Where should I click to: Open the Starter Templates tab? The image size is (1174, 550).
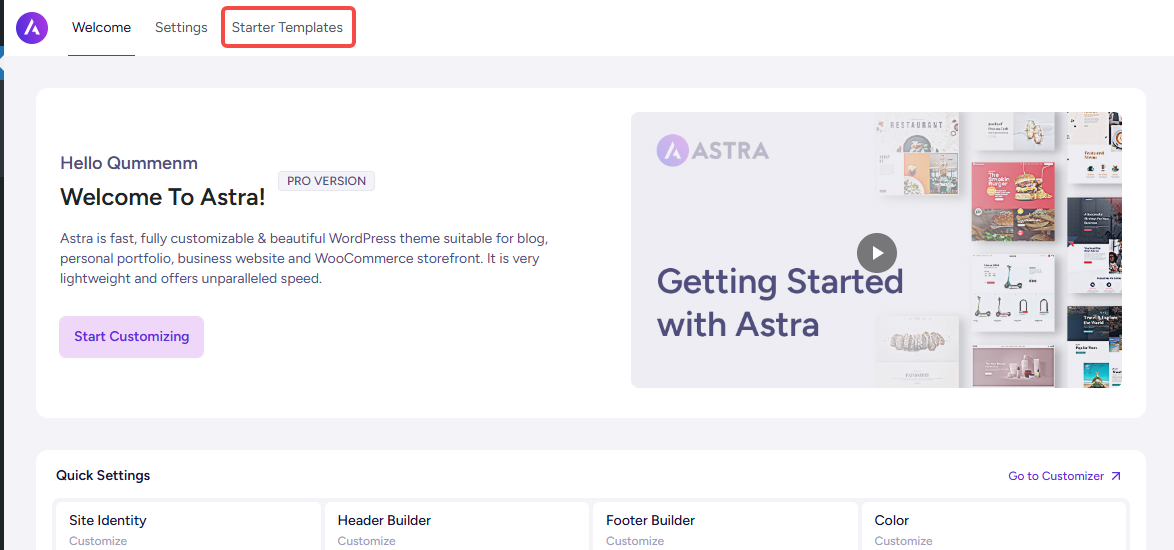[287, 28]
